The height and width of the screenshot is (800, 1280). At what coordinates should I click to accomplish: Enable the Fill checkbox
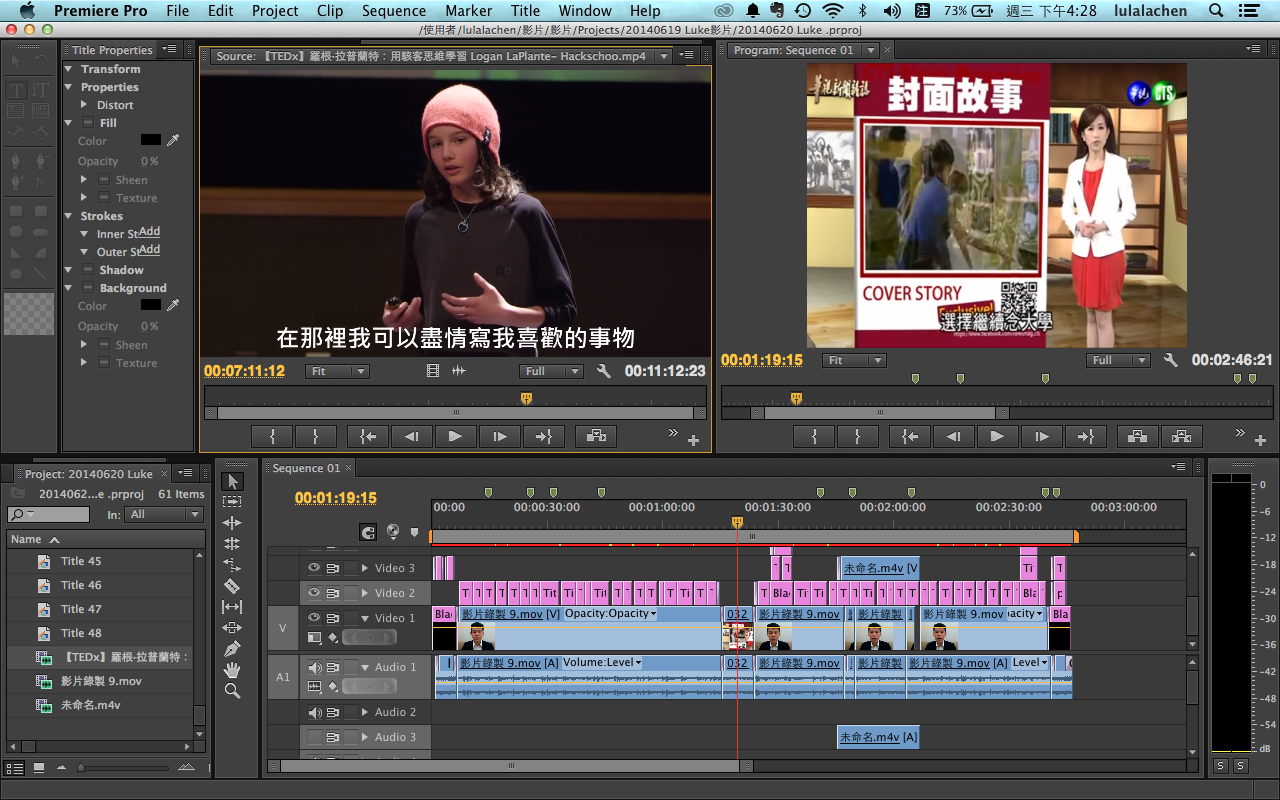(88, 123)
